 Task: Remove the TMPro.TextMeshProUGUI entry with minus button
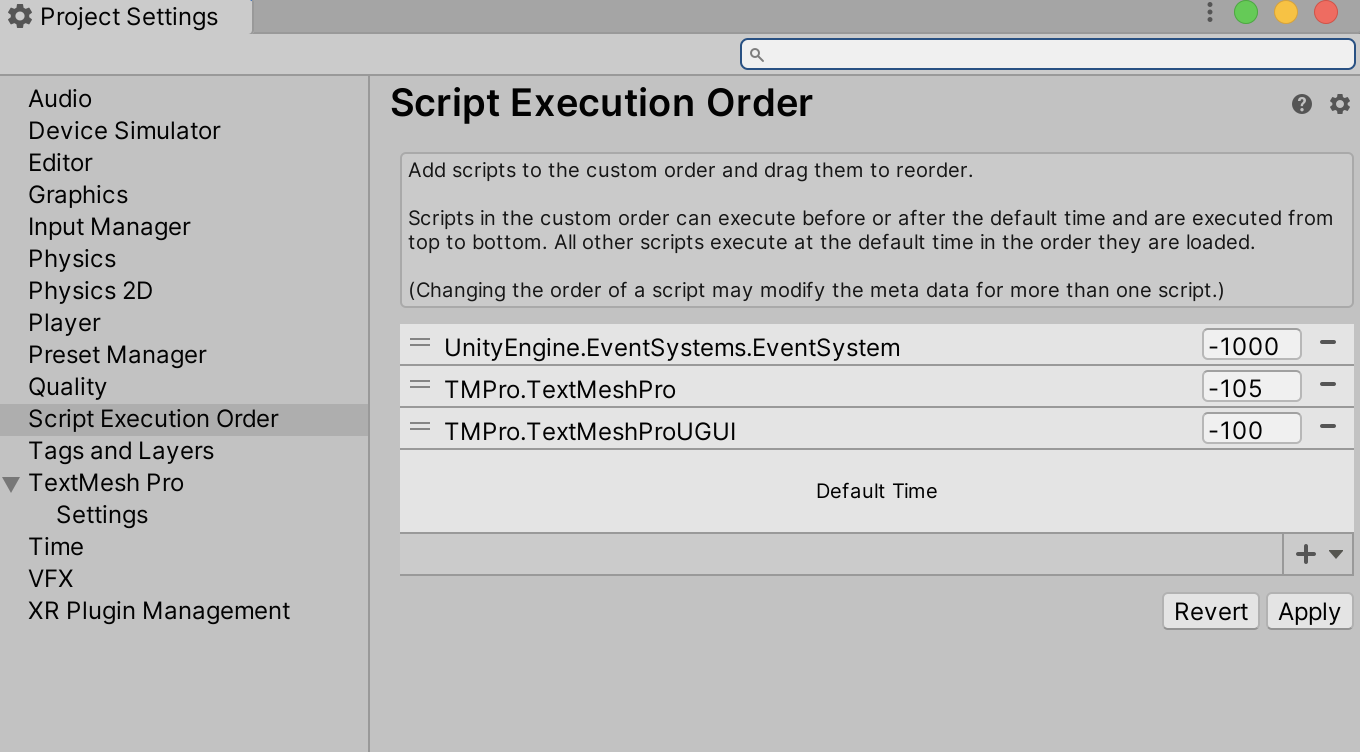pos(1328,426)
